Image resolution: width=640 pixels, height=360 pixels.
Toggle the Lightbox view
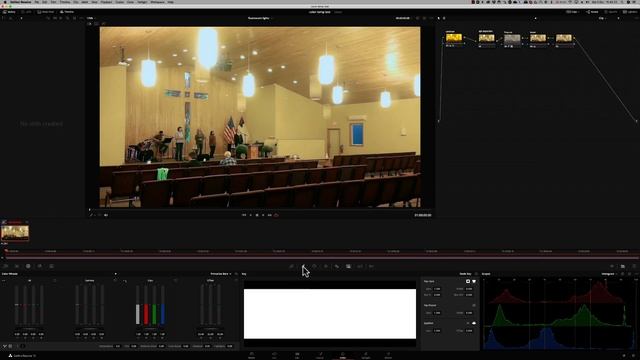[631, 12]
